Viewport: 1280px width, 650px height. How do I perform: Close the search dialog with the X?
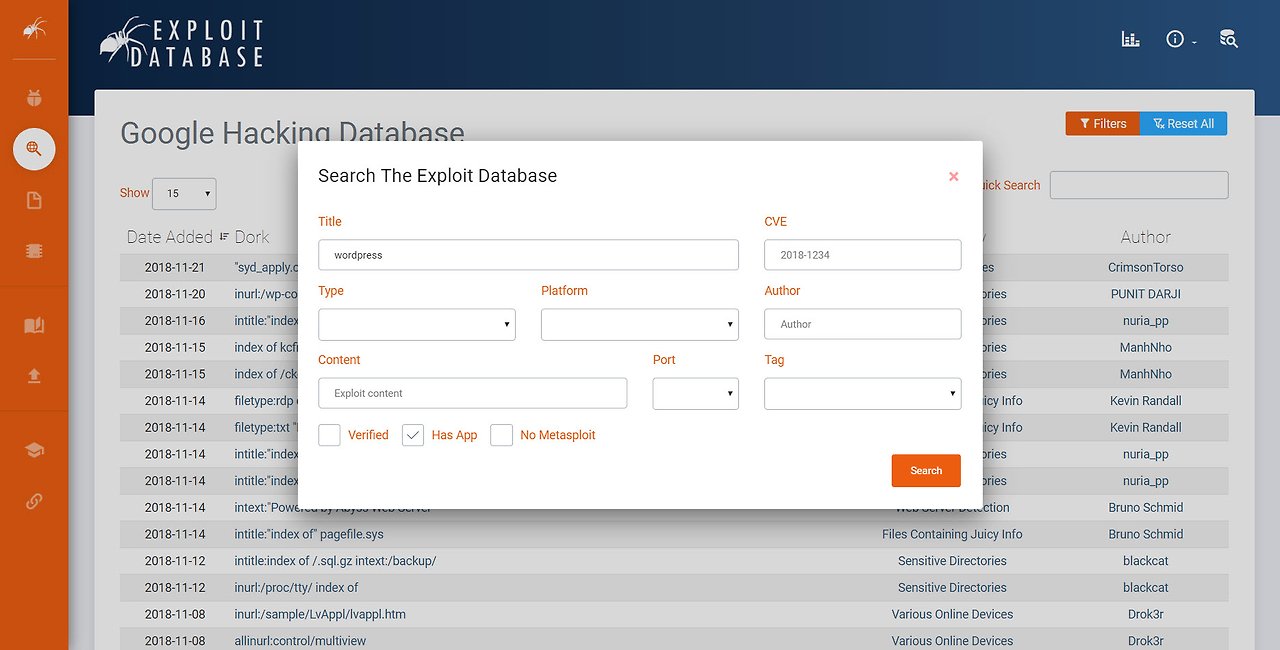(x=954, y=176)
